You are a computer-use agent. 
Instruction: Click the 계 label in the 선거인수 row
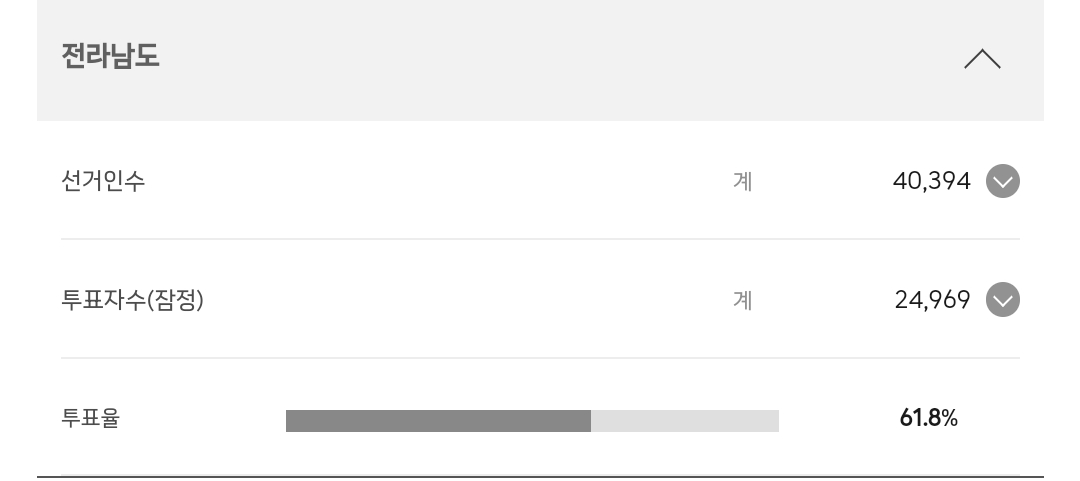742,182
